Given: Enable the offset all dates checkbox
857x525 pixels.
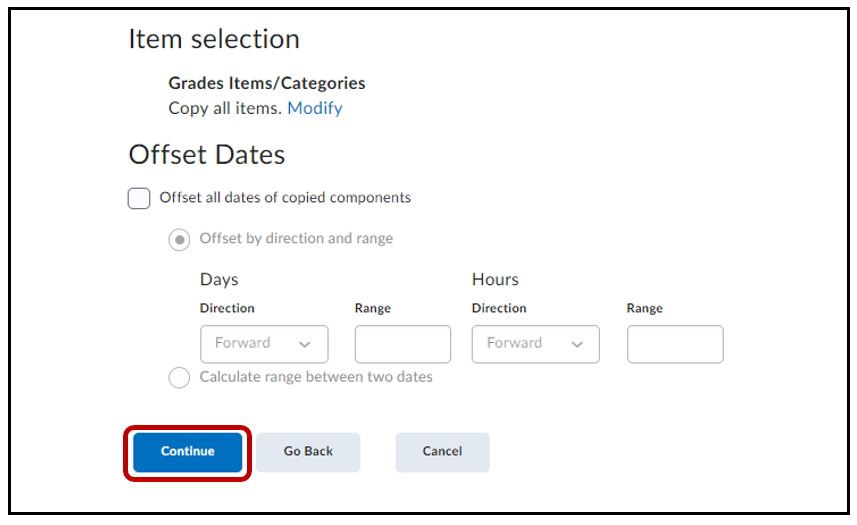Looking at the screenshot, I should pos(139,198).
